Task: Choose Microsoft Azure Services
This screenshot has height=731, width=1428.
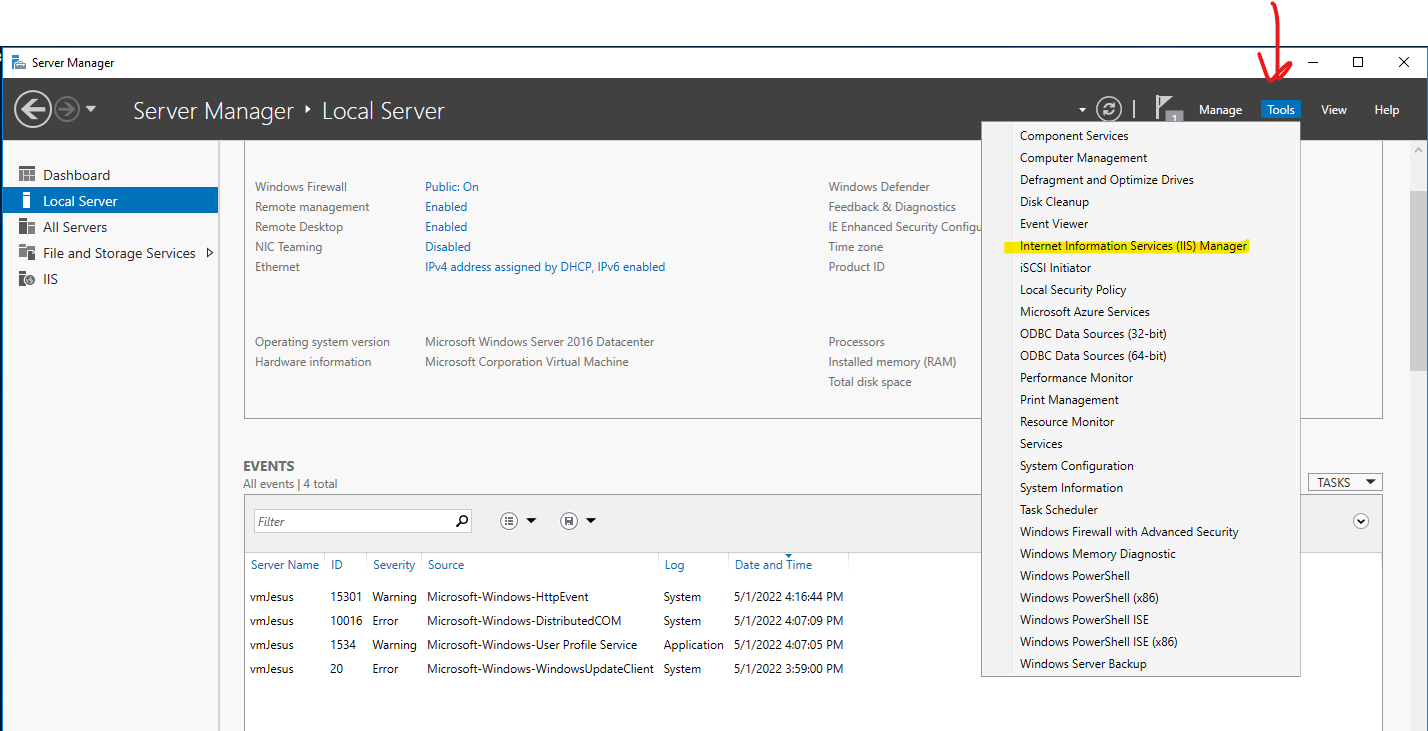Action: (x=1141, y=312)
